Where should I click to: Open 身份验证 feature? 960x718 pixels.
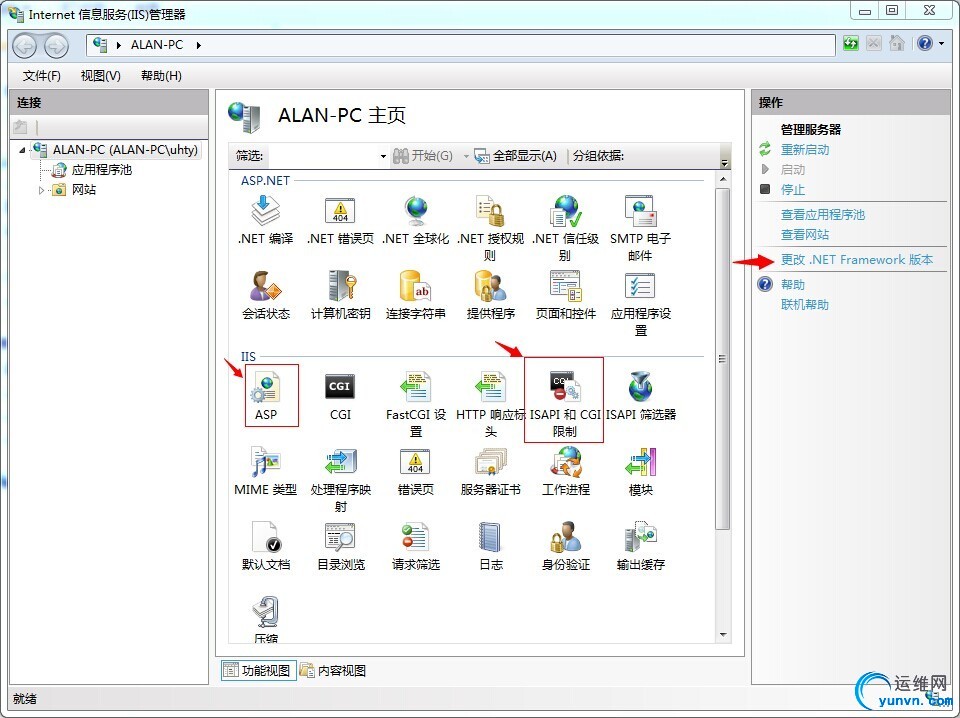[x=566, y=546]
